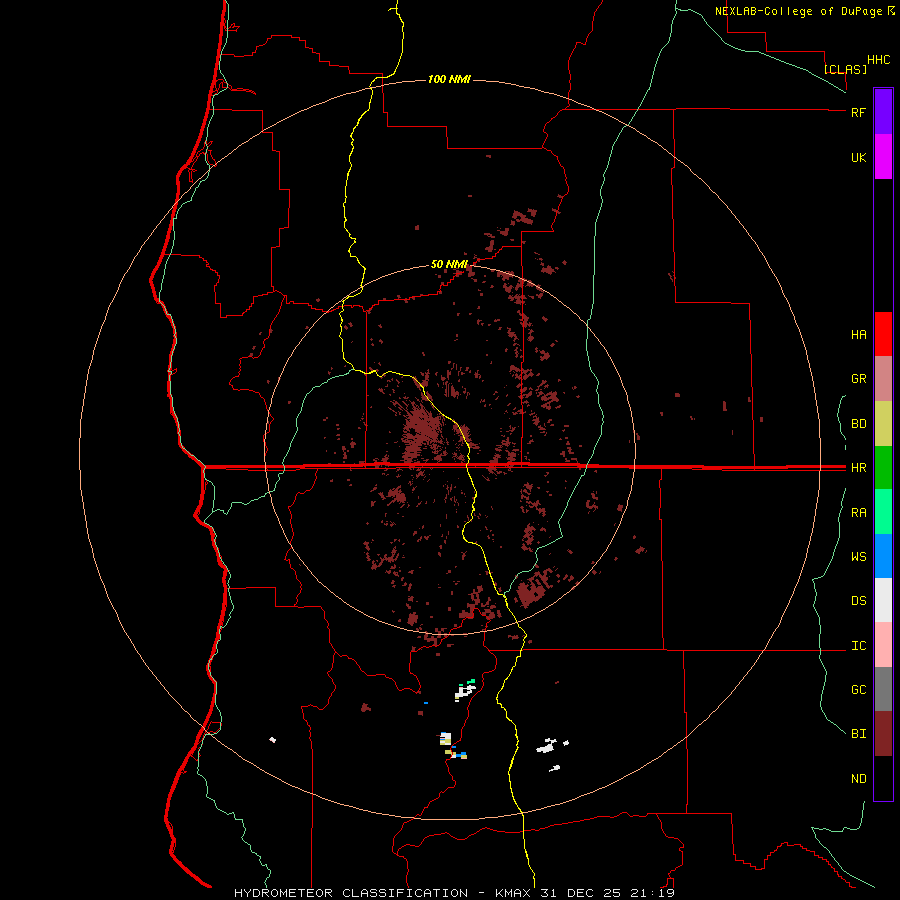The width and height of the screenshot is (900, 900).
Task: Click the HR legend label
Action: (x=858, y=468)
